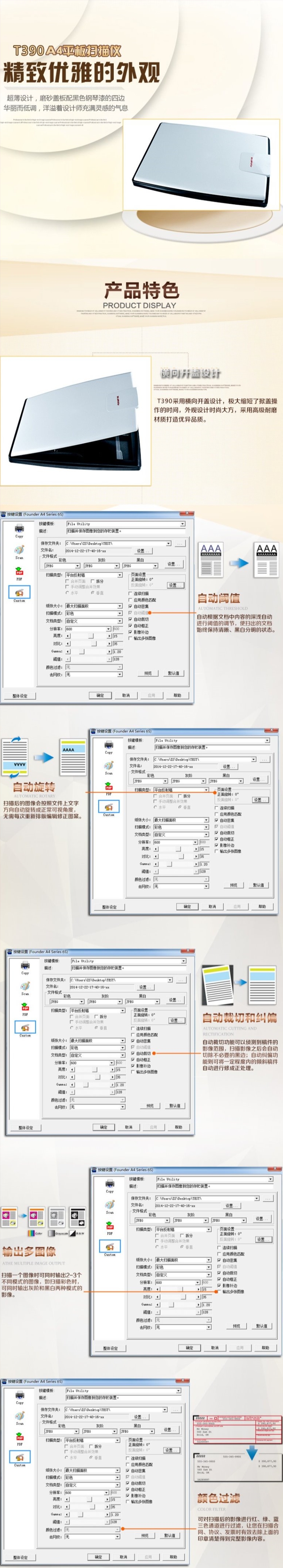Screen dimensions: 283x1568
Task: Select Custom icon in dialog beside 输出多图像
Action: tap(109, 1246)
